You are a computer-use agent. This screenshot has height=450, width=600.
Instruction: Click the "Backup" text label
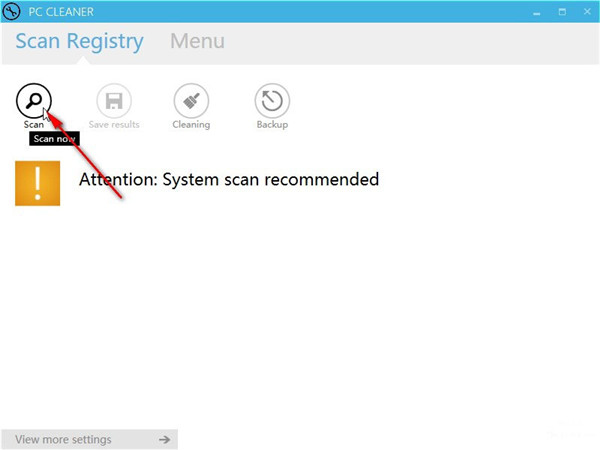[x=271, y=125]
